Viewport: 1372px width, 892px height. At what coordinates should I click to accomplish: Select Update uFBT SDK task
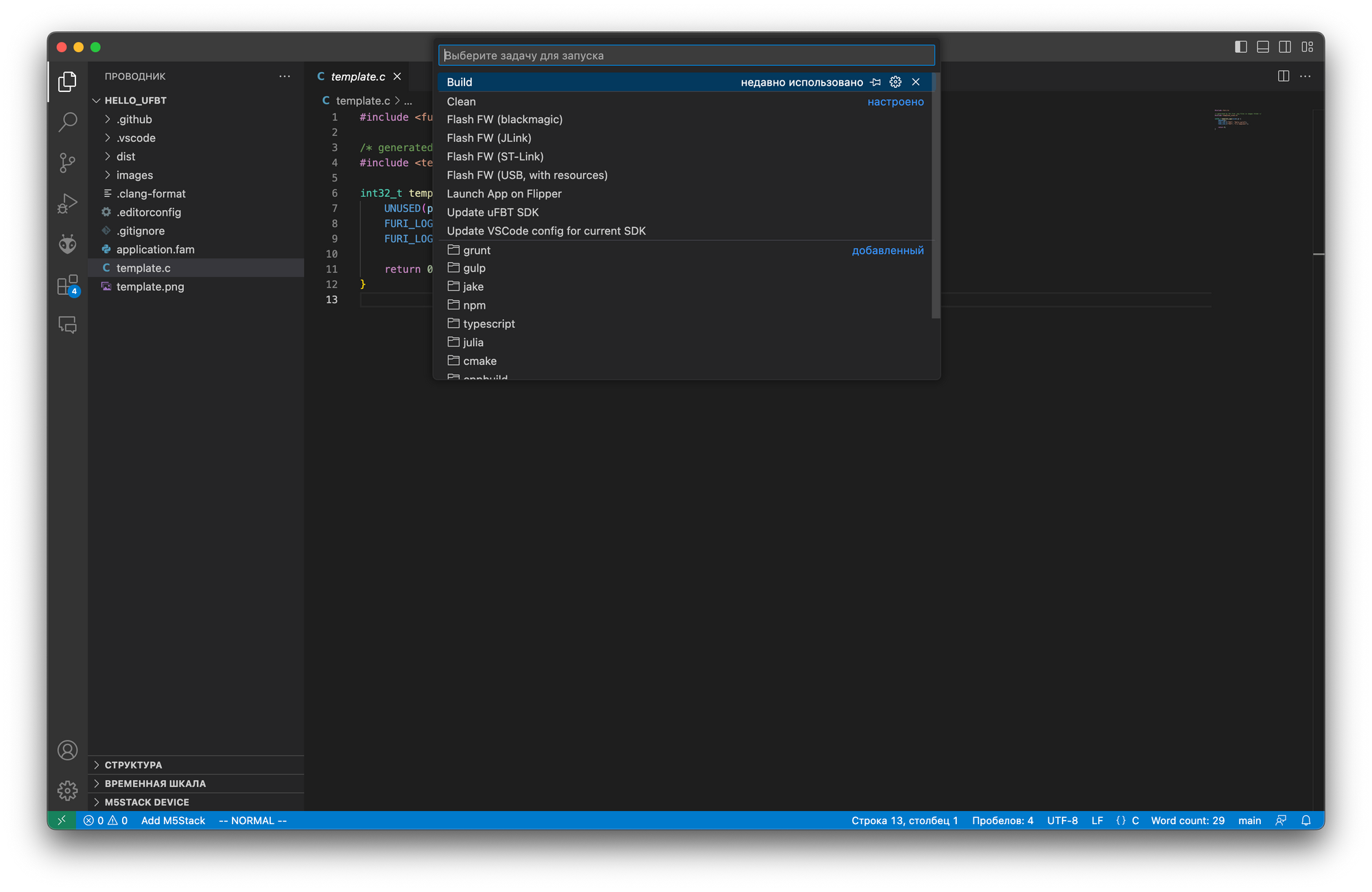click(685, 212)
